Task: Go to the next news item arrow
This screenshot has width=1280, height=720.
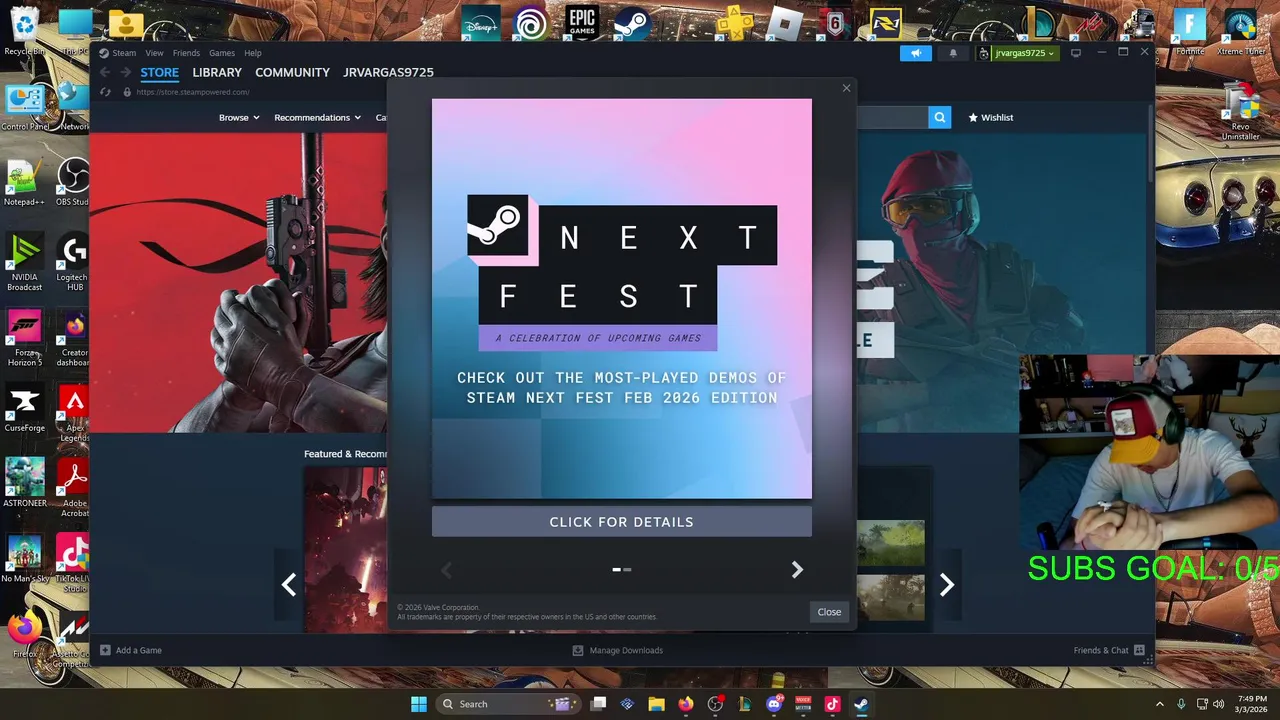Action: (x=797, y=569)
